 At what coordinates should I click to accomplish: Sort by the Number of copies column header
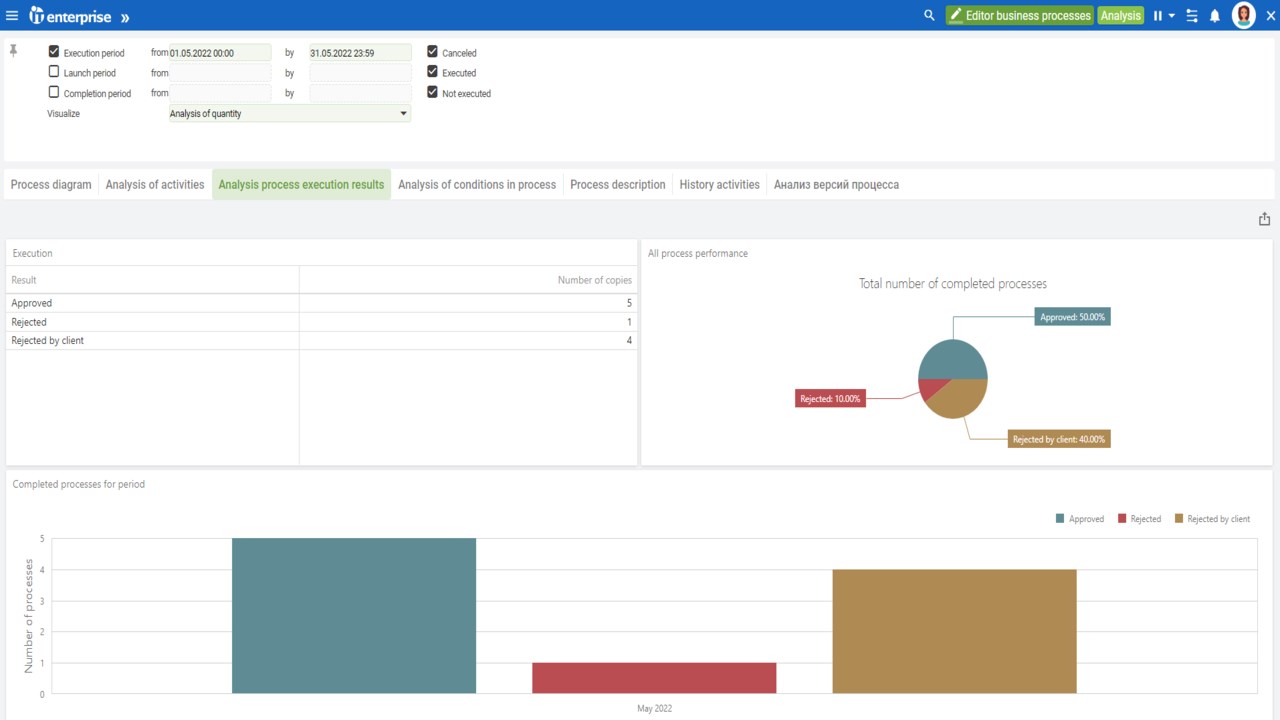[x=594, y=280]
